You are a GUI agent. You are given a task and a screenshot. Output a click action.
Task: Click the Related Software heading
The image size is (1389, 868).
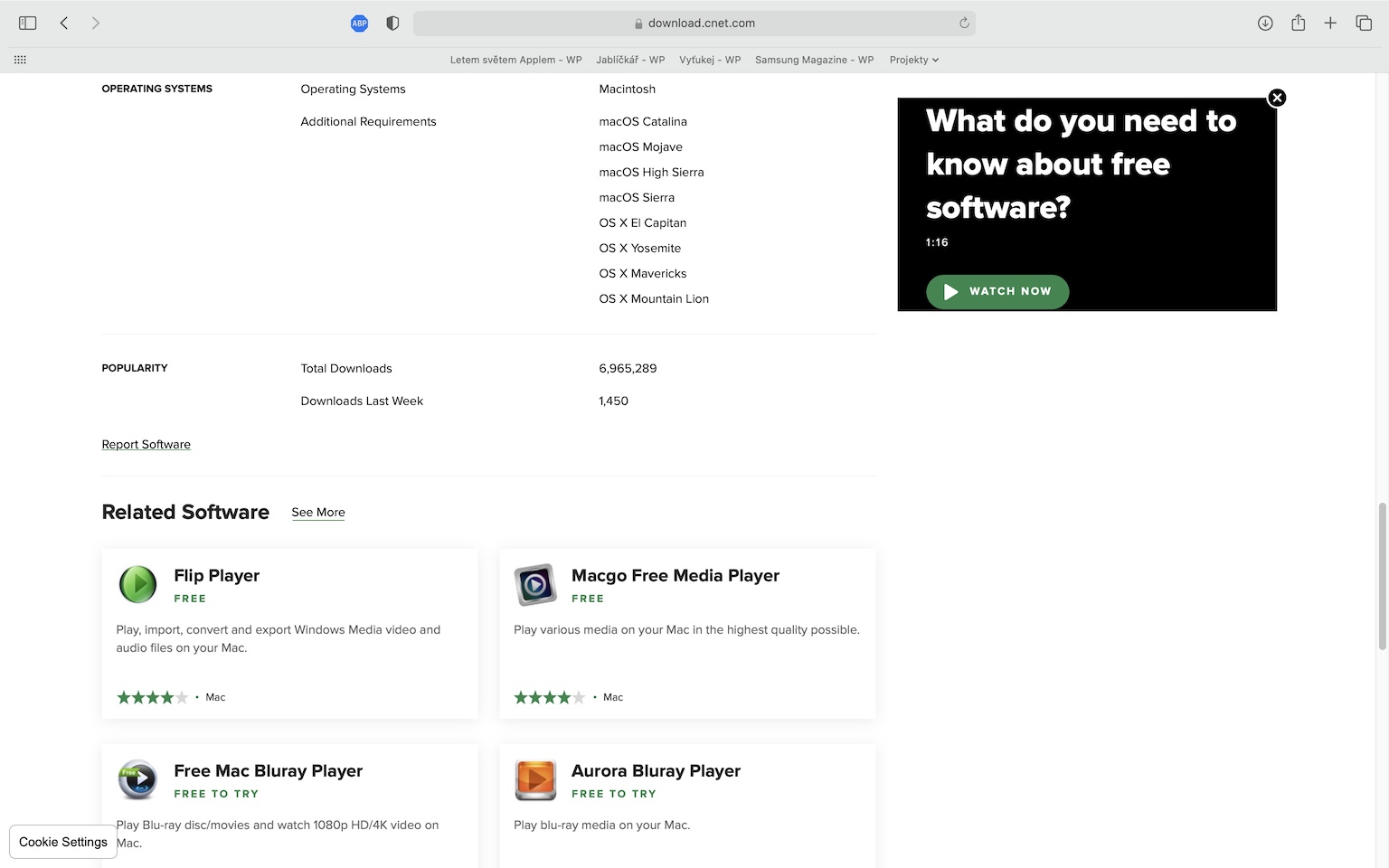185,512
